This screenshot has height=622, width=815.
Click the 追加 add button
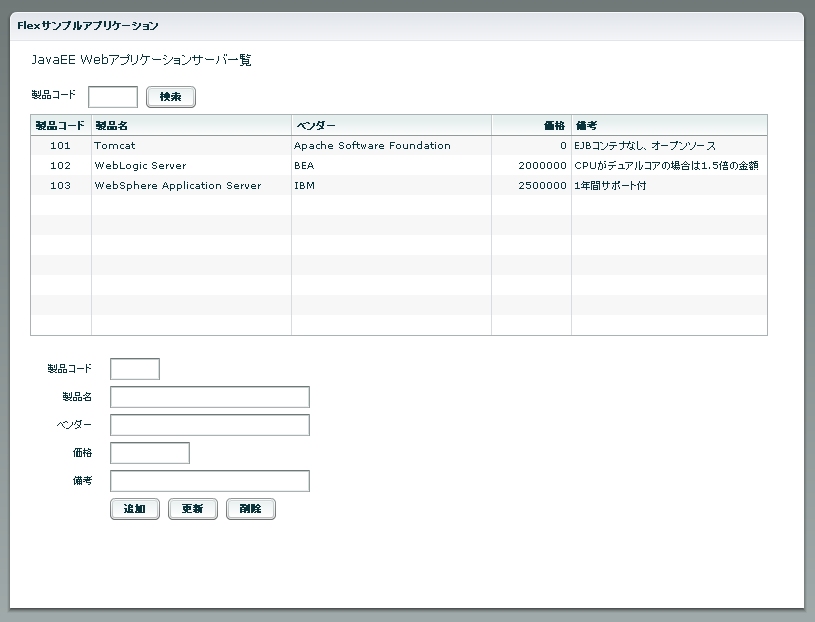(135, 509)
